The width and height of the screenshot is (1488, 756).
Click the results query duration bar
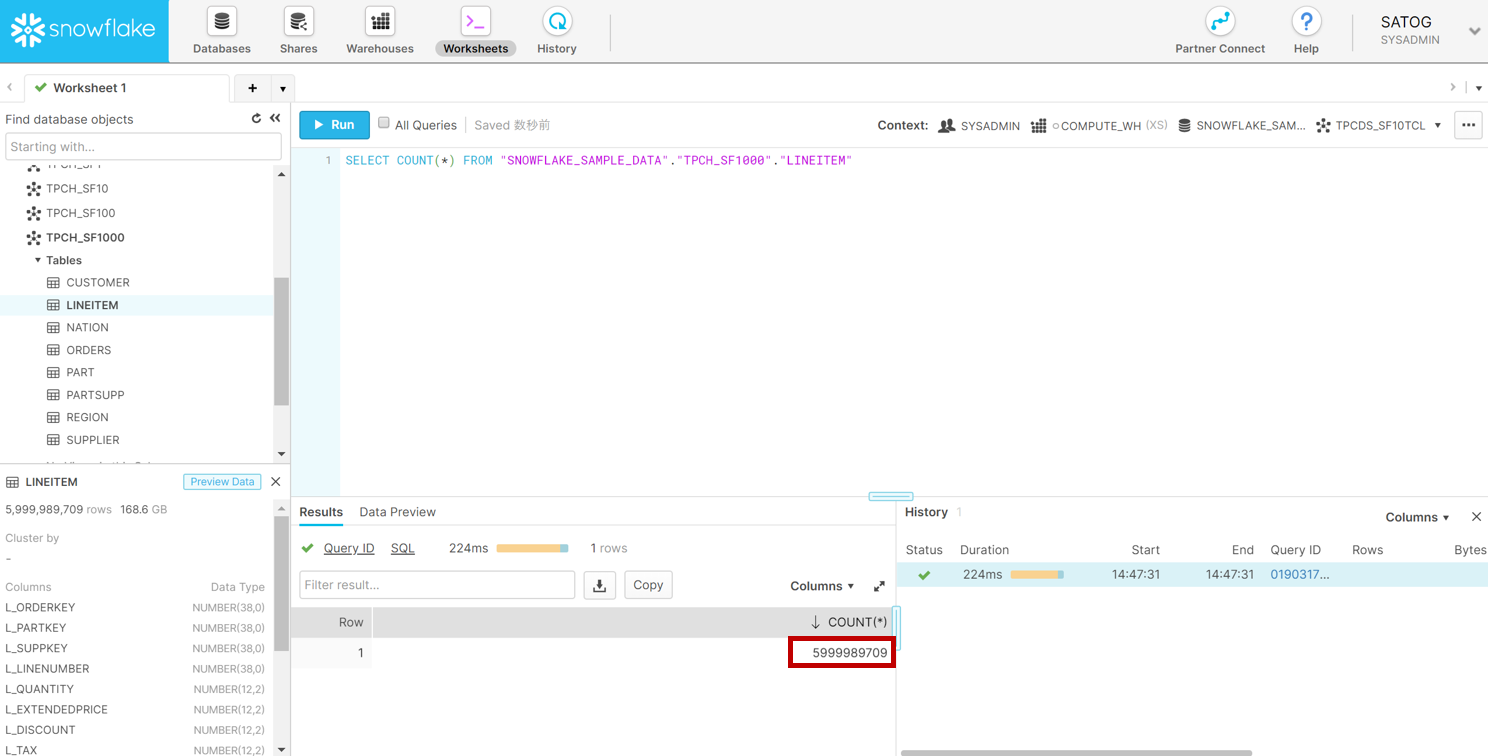(532, 548)
